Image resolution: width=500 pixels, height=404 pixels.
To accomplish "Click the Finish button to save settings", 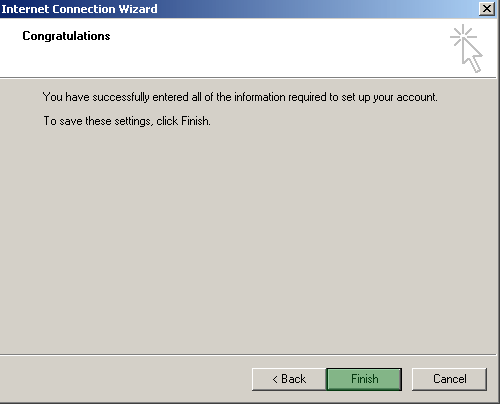I will tap(364, 379).
